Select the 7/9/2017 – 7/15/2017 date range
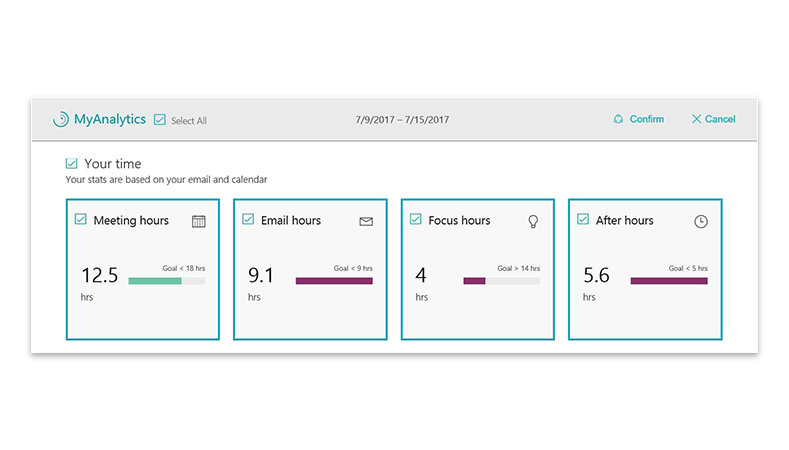The image size is (789, 450). tap(402, 120)
